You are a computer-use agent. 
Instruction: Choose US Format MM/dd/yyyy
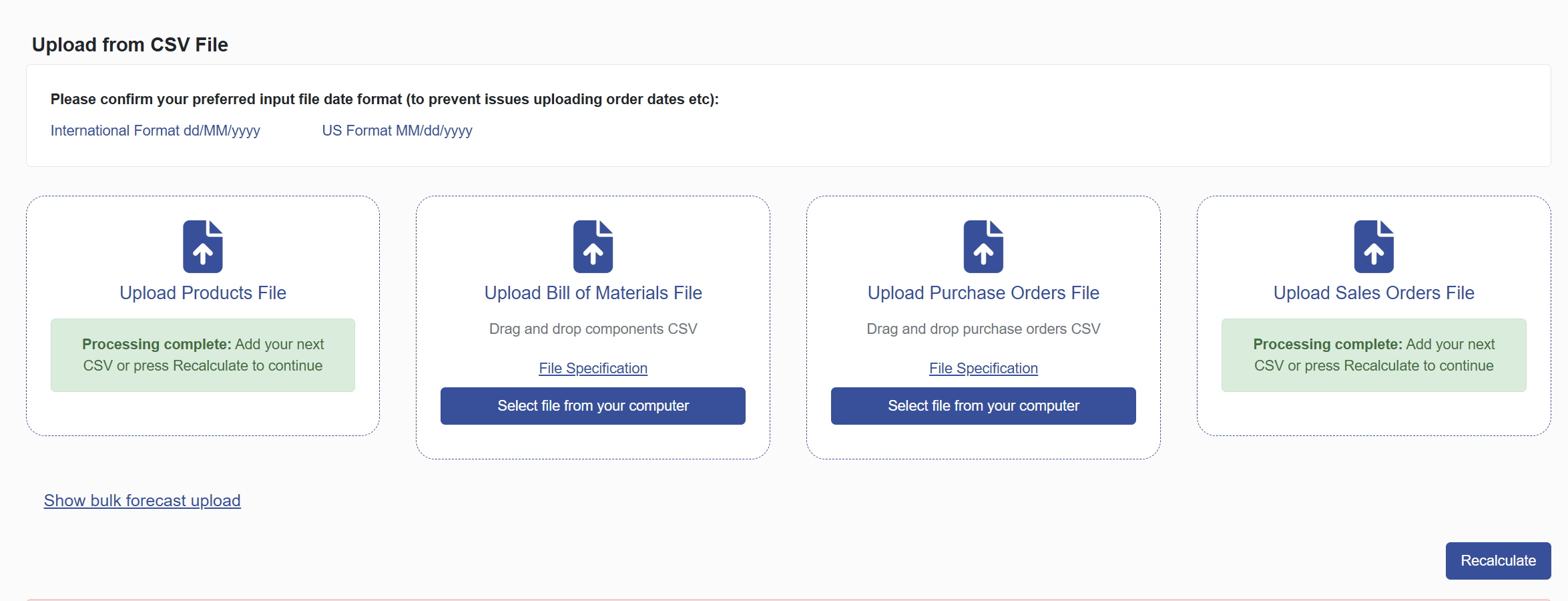pos(397,131)
